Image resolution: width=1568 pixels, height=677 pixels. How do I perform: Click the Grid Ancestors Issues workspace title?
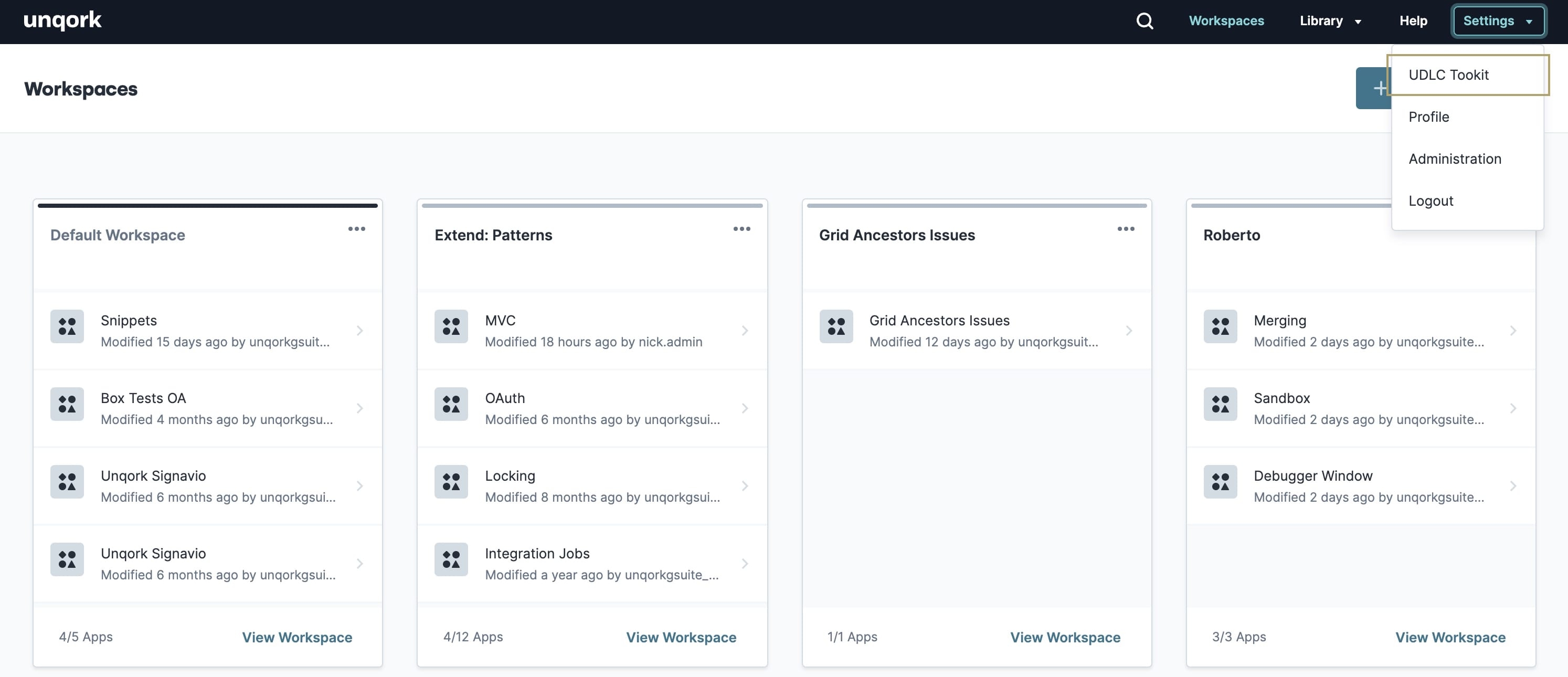[x=897, y=235]
